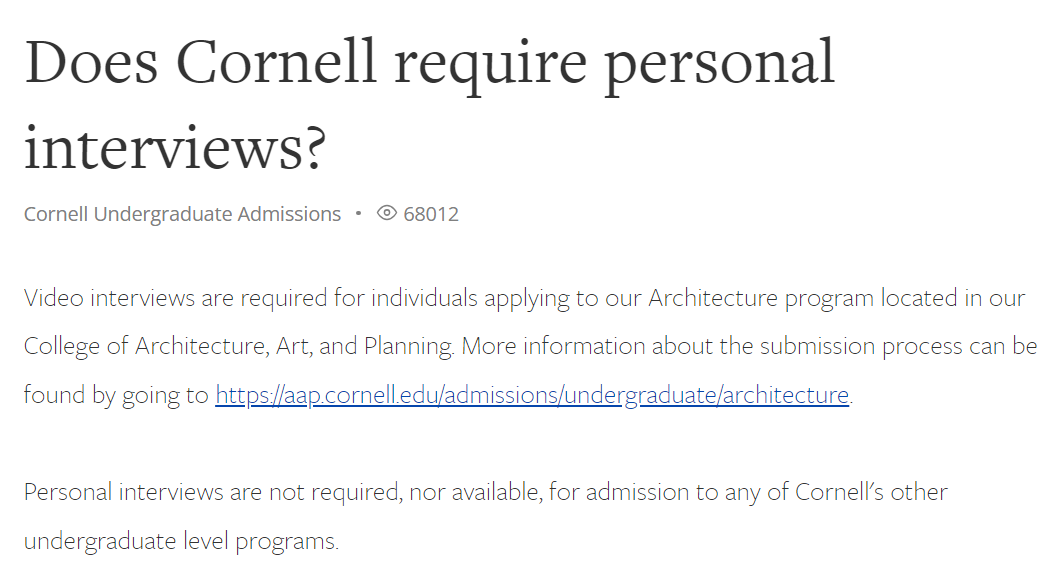The height and width of the screenshot is (574, 1053).
Task: Click the word 'Cornell' in the heading
Action: point(276,62)
